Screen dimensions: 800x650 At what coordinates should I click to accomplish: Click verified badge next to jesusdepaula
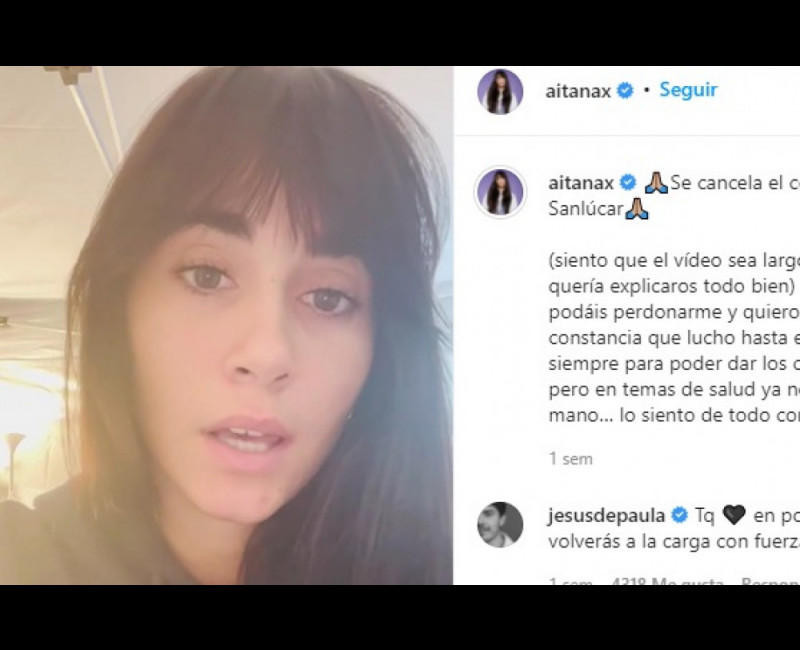(x=679, y=515)
